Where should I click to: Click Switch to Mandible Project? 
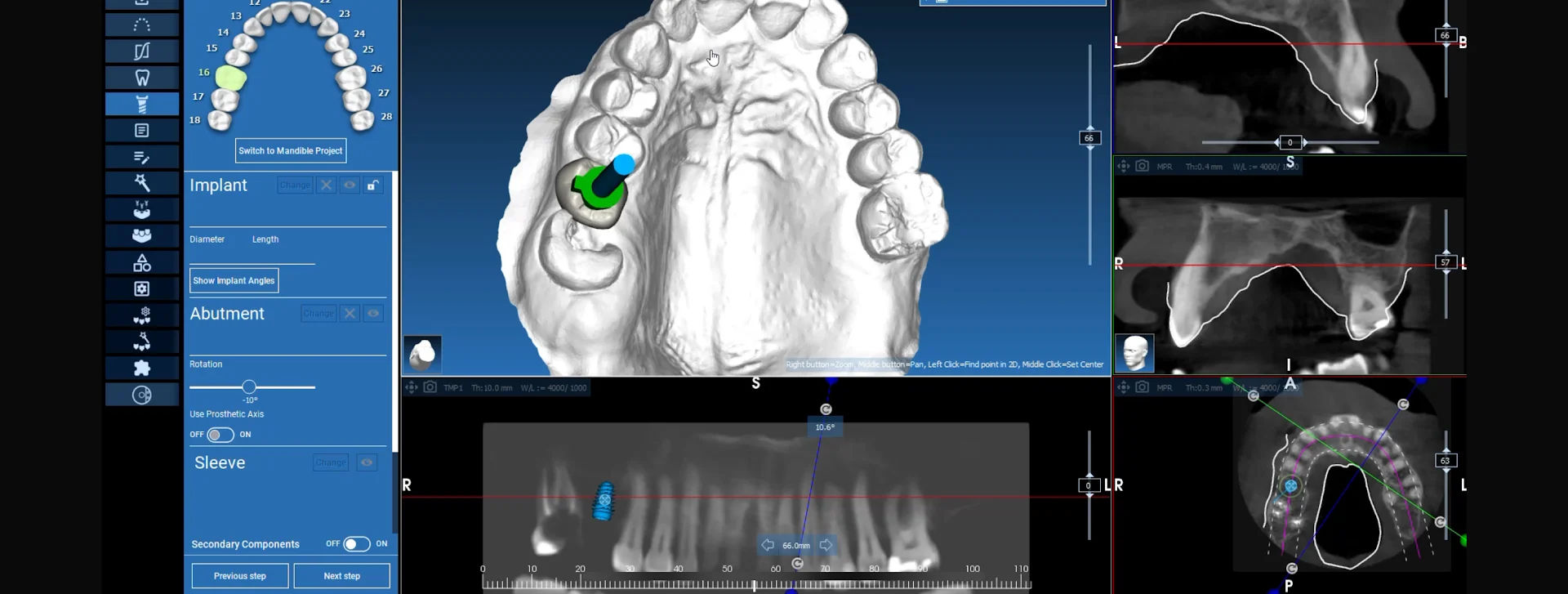point(291,151)
